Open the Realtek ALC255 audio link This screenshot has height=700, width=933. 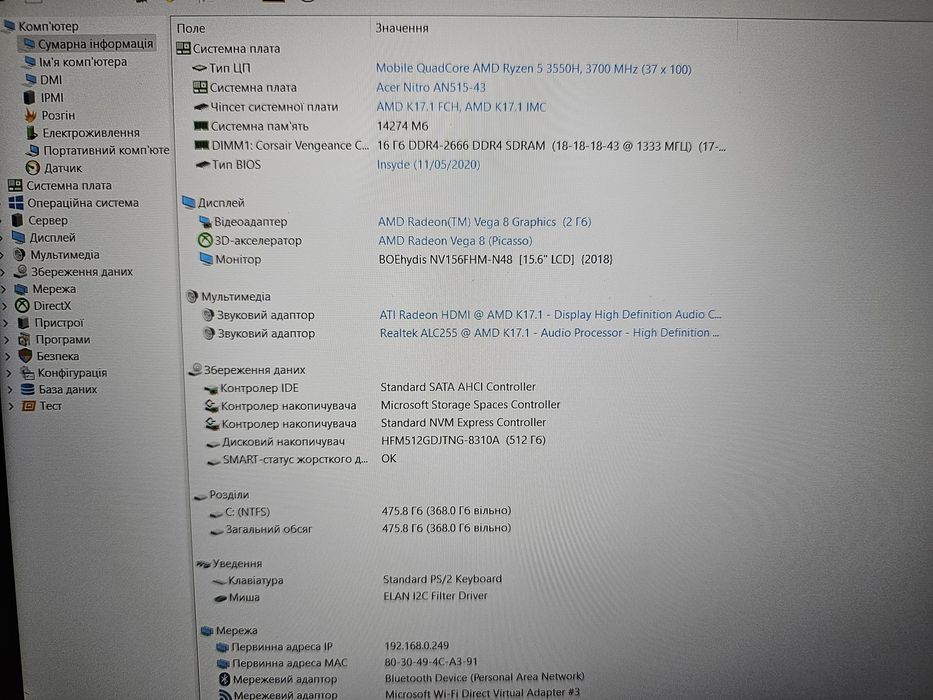click(549, 333)
